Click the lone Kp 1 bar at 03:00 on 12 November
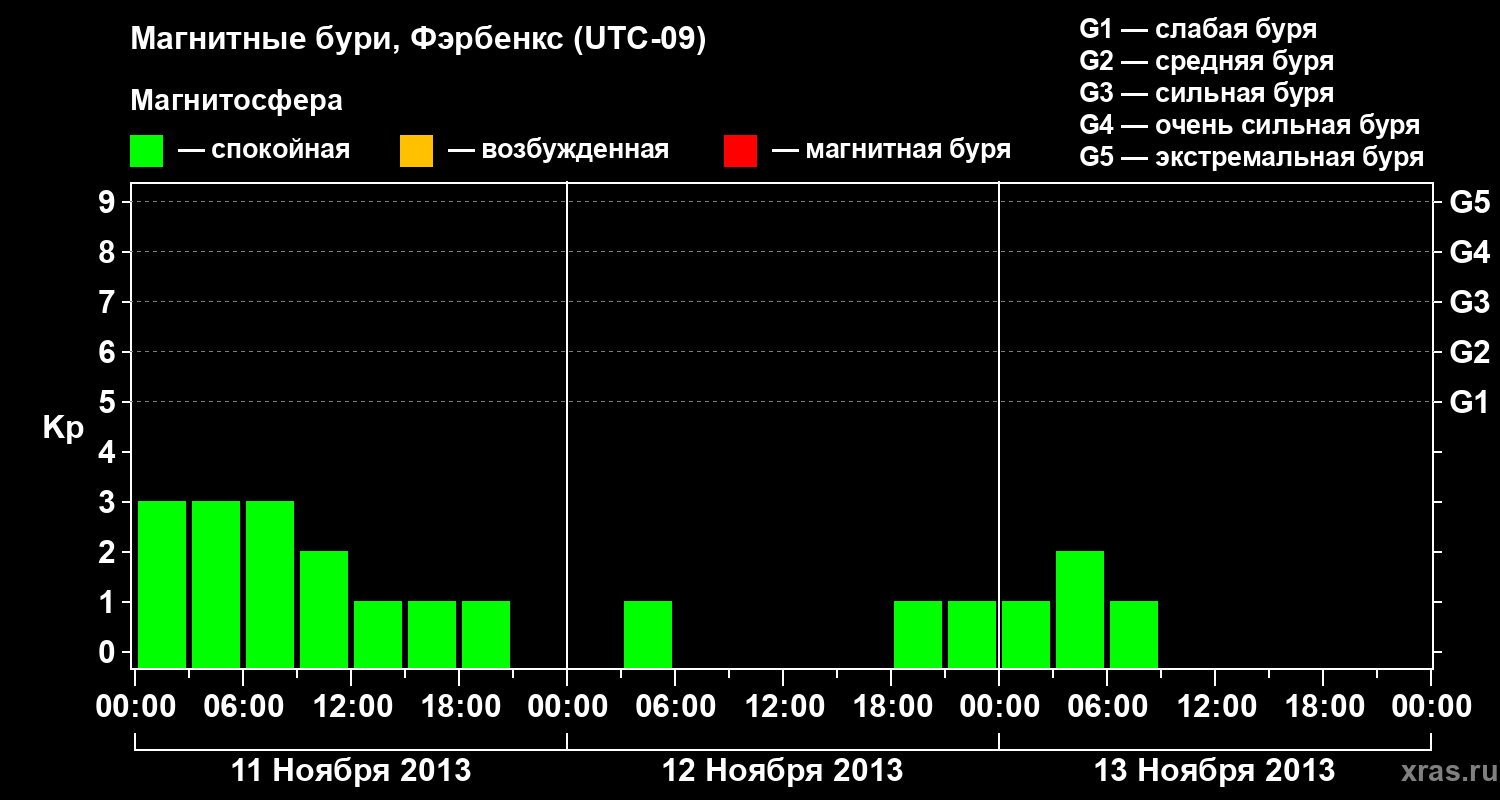The image size is (1500, 800). pos(648,634)
